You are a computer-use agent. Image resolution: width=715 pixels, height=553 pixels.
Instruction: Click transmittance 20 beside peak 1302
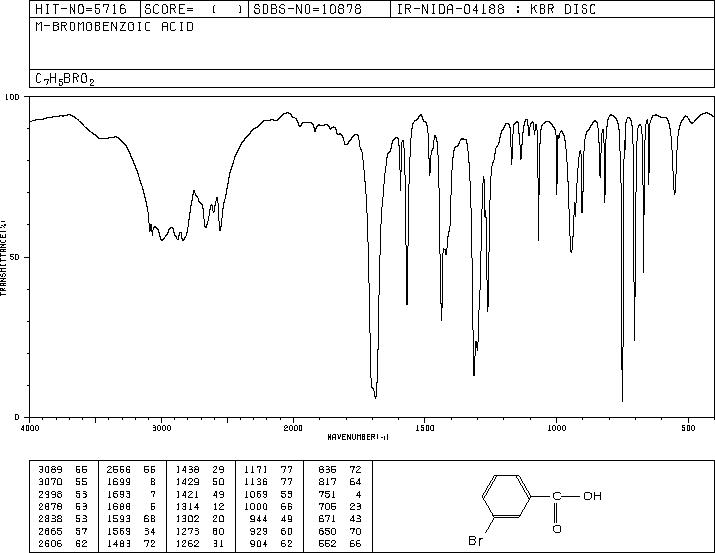[x=218, y=519]
